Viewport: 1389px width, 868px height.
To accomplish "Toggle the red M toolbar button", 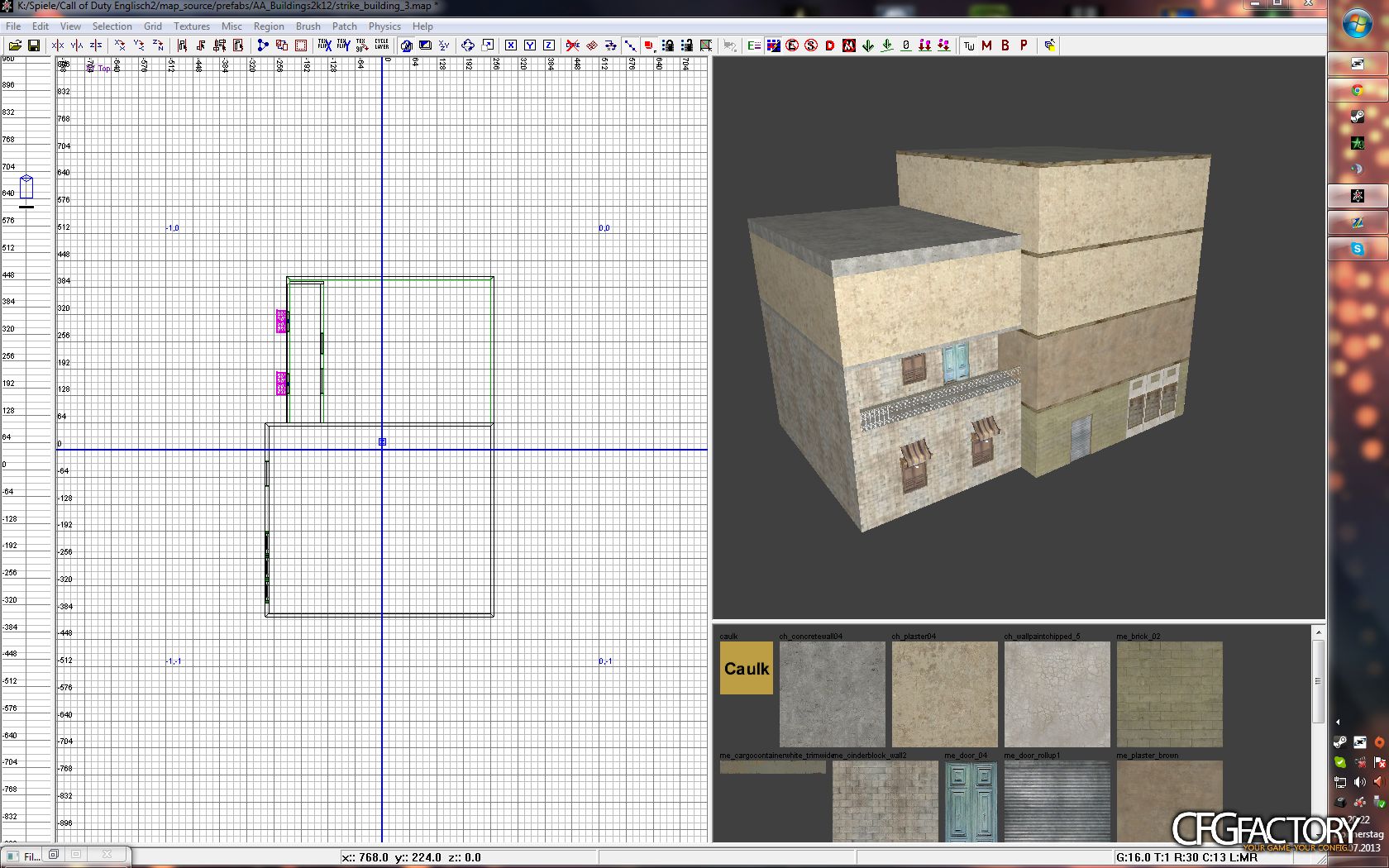I will [987, 45].
